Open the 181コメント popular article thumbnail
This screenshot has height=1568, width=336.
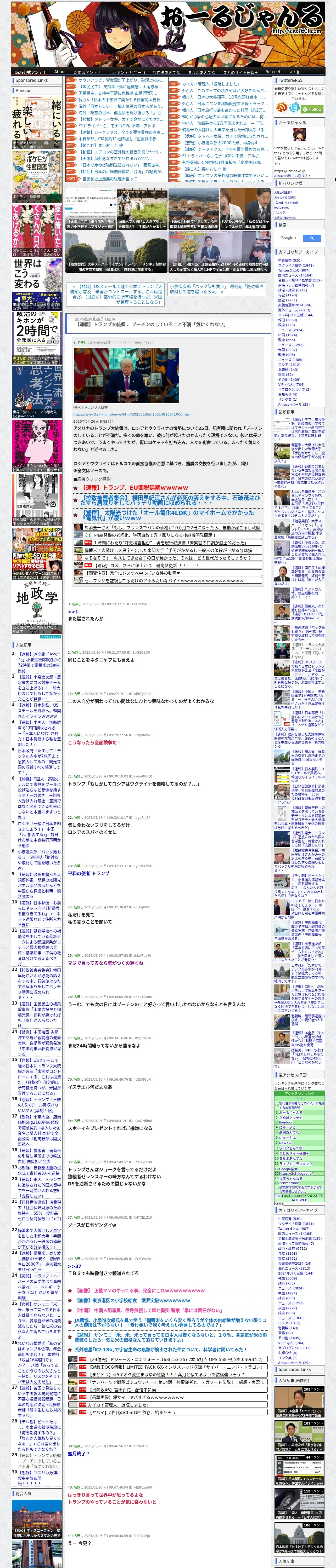299,1436
